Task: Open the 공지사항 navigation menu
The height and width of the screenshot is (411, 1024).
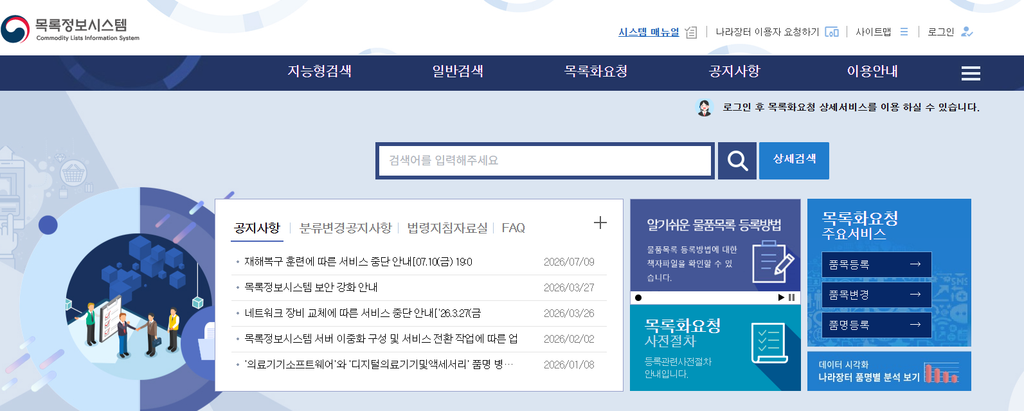Action: coord(735,72)
